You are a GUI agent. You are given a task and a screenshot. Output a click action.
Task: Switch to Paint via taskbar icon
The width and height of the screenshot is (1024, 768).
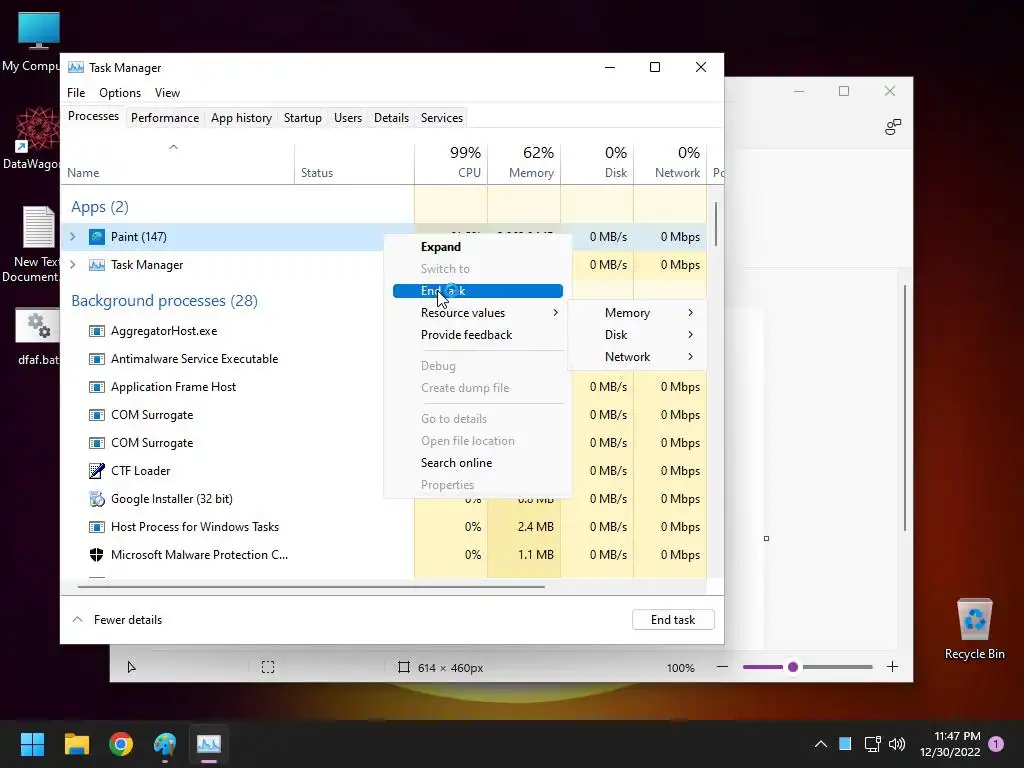(x=165, y=744)
